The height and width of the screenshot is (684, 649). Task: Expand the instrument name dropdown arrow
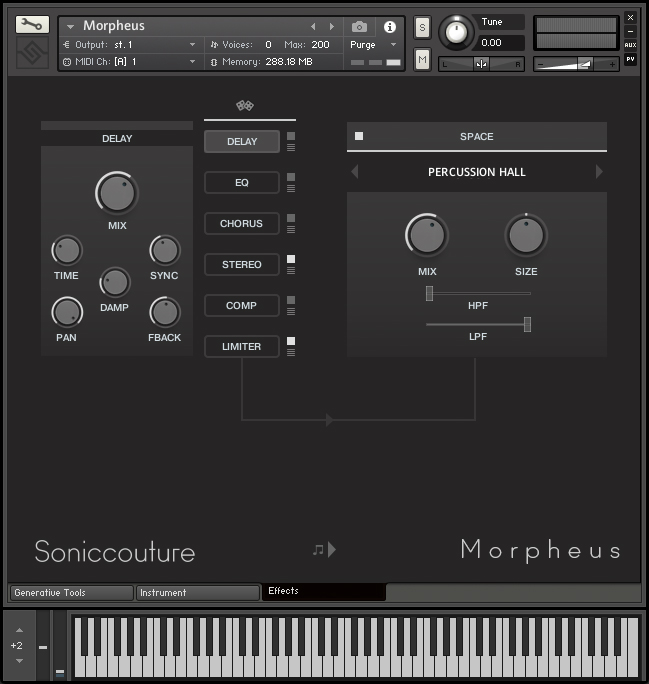point(70,27)
